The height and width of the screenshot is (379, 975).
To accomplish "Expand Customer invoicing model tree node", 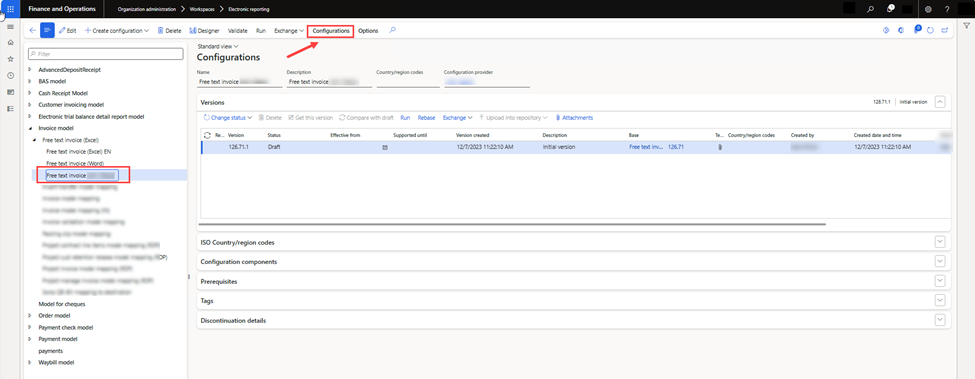I will click(x=30, y=104).
